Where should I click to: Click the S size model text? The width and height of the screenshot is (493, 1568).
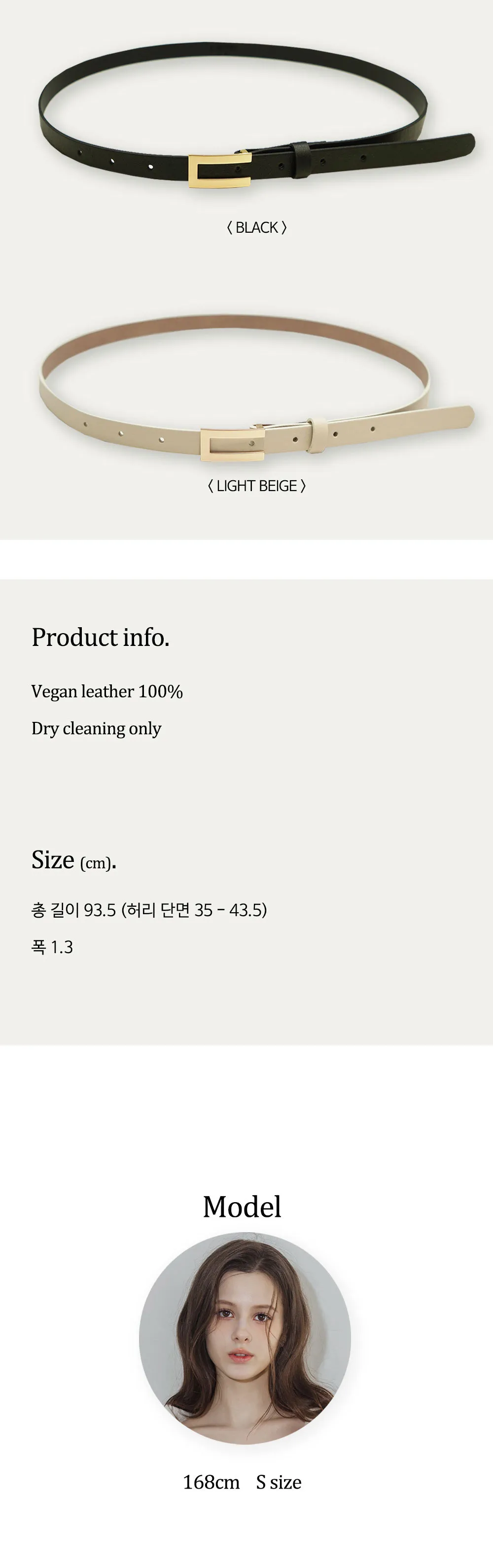[279, 1482]
